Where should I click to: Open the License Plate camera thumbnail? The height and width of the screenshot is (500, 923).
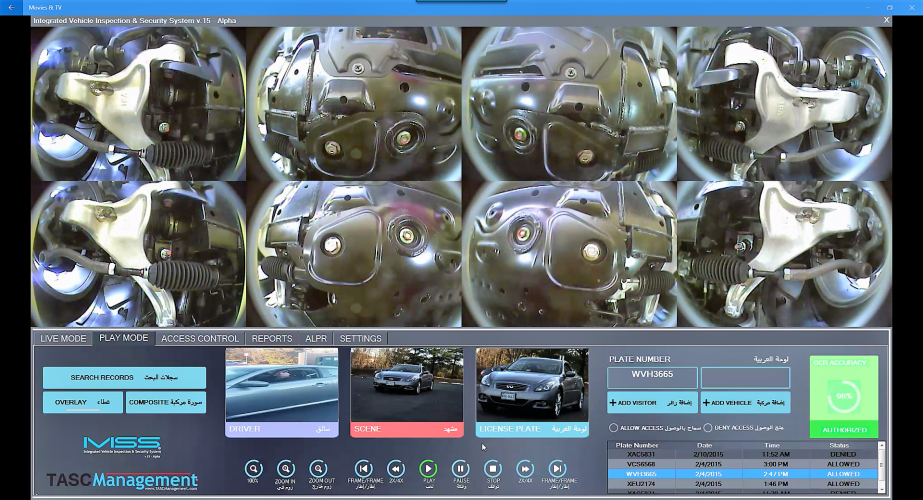click(x=532, y=392)
